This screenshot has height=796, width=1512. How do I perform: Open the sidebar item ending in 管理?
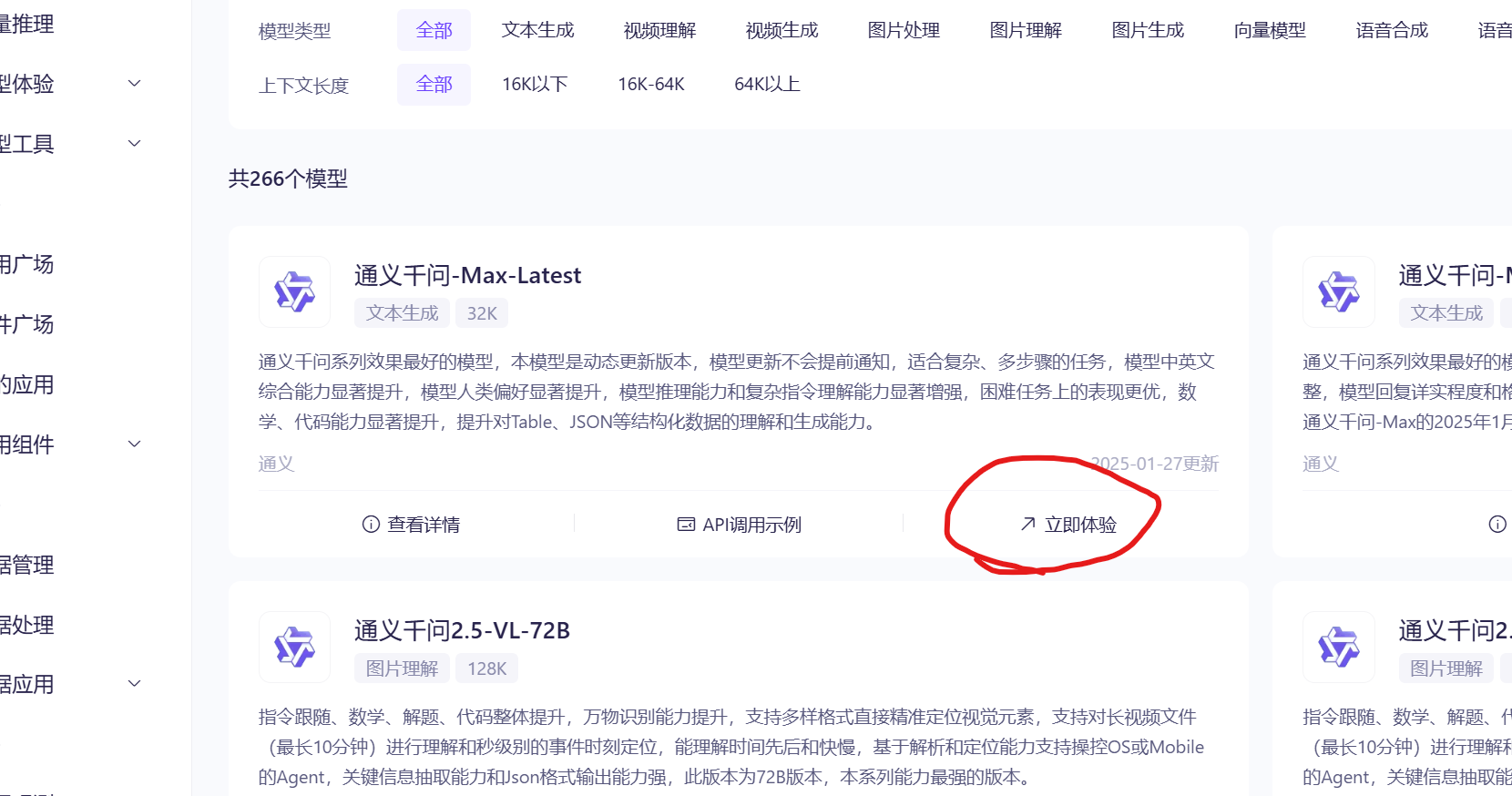point(27,565)
